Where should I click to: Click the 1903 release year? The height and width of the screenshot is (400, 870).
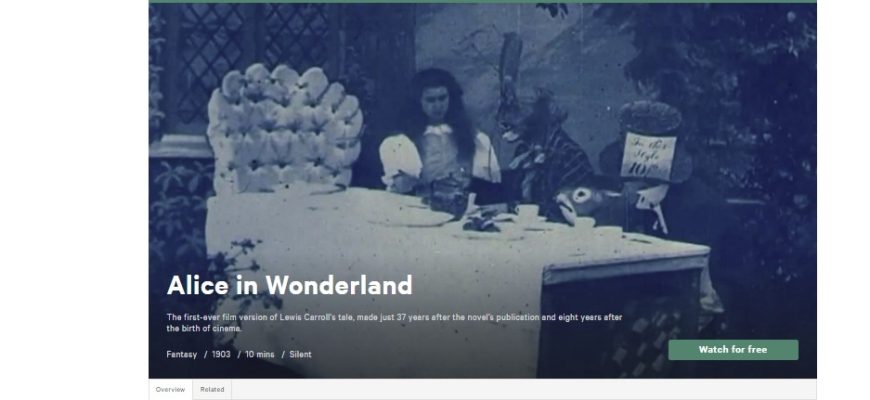[221, 354]
